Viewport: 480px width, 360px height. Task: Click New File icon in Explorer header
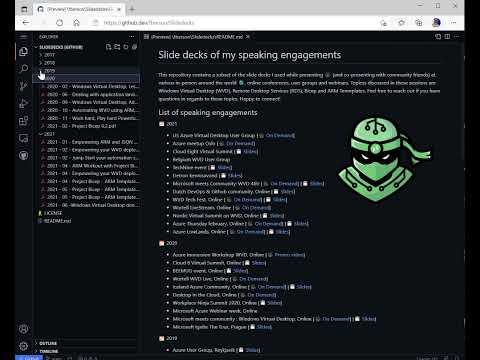point(108,47)
